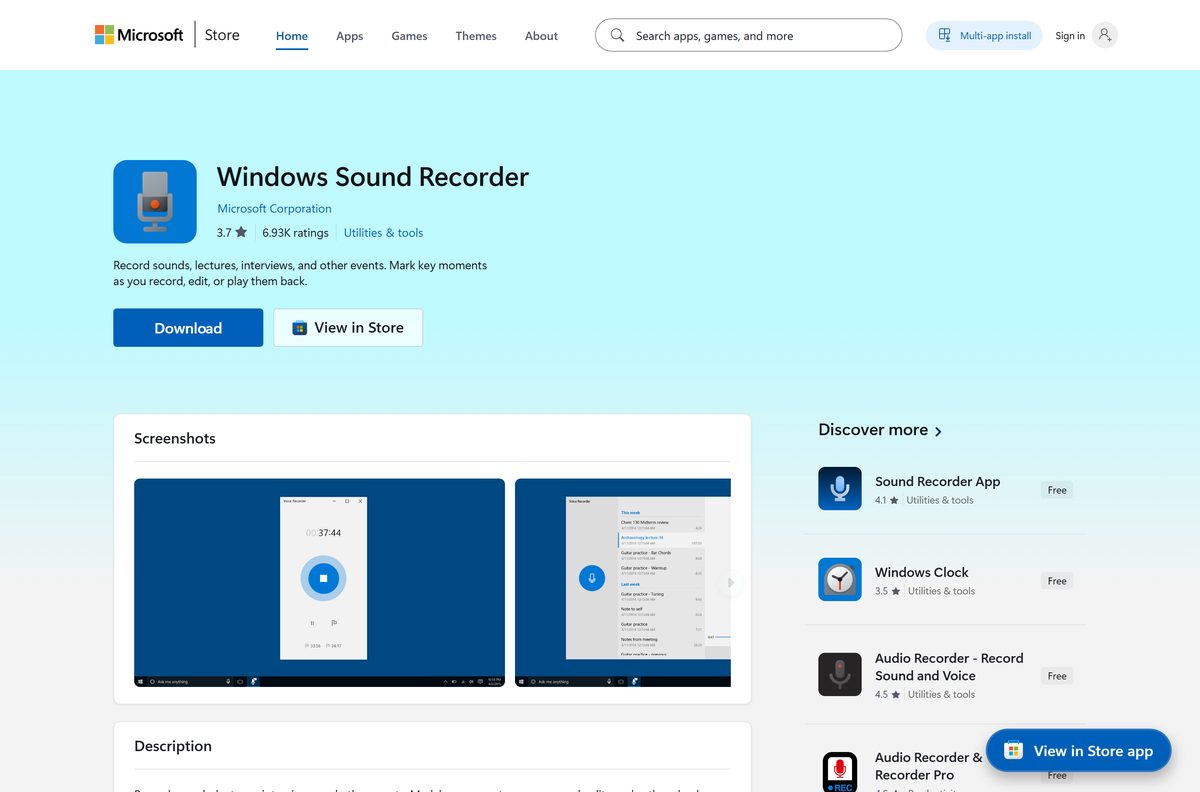Click the Sign in link
The height and width of the screenshot is (792, 1200).
point(1070,36)
